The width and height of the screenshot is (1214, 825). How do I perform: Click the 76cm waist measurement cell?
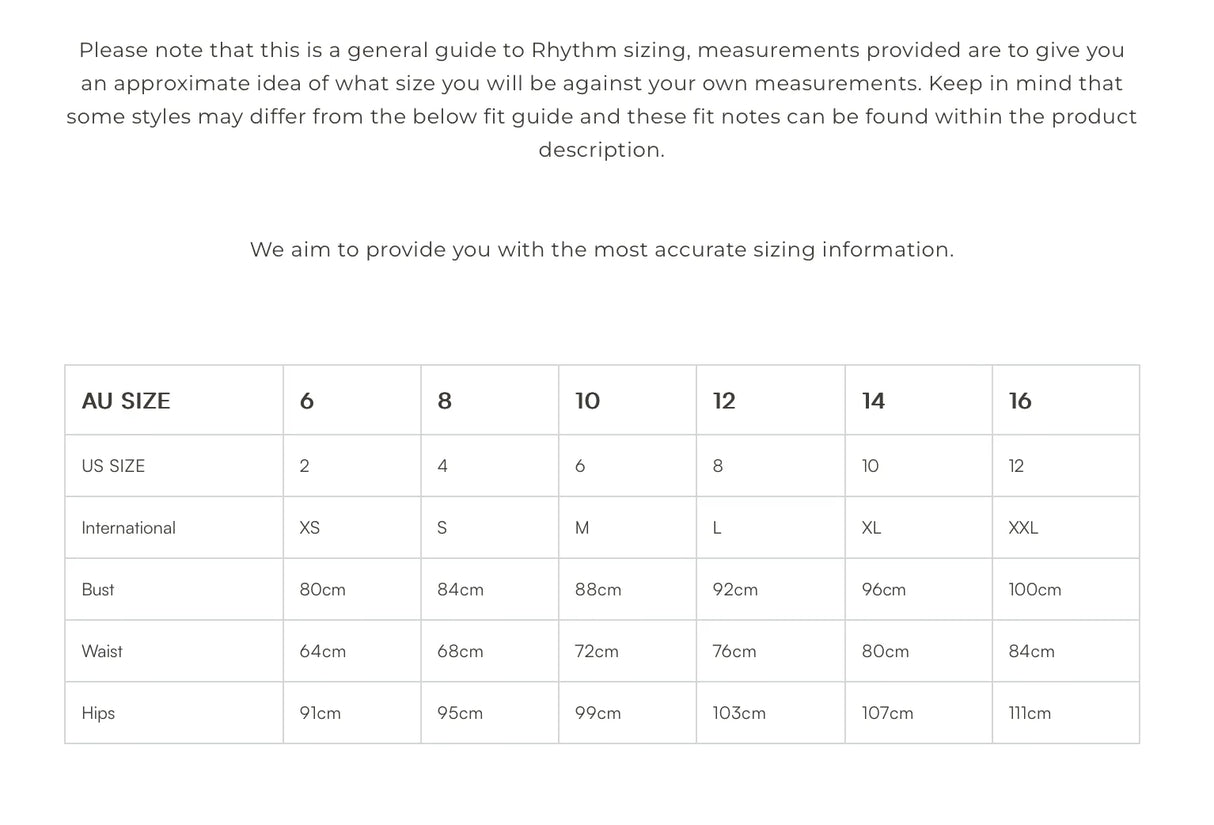(x=734, y=652)
